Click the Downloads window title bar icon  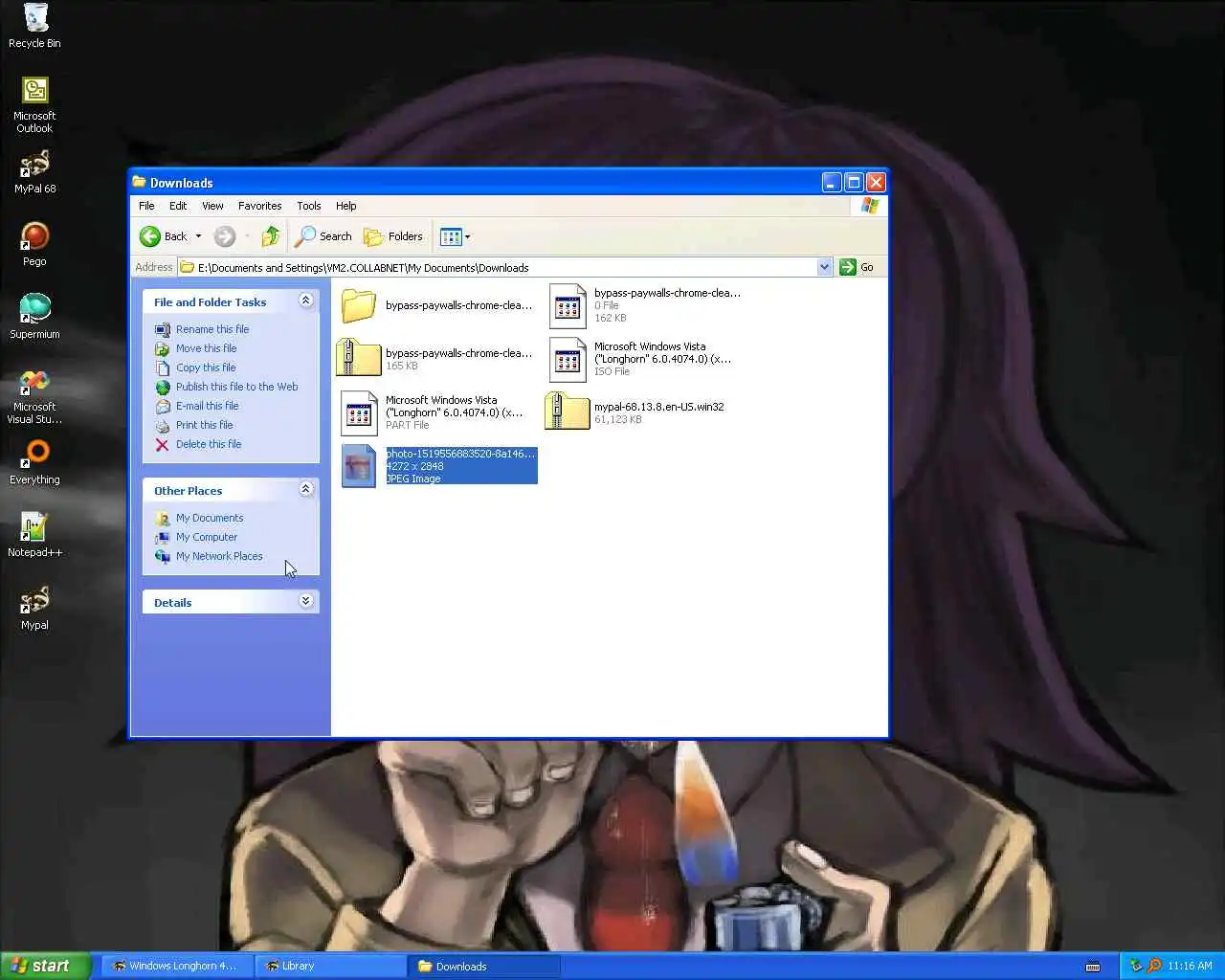139,182
